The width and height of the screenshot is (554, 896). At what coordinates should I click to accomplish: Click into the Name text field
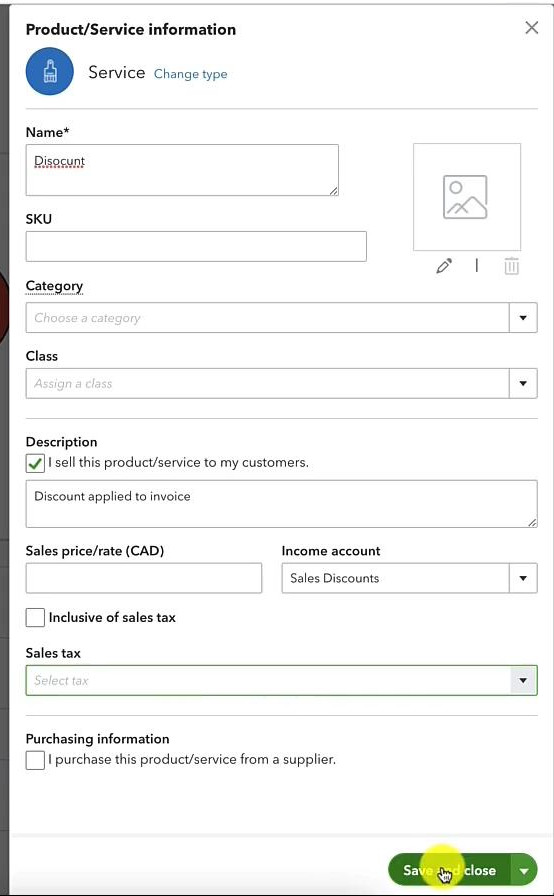tap(182, 170)
